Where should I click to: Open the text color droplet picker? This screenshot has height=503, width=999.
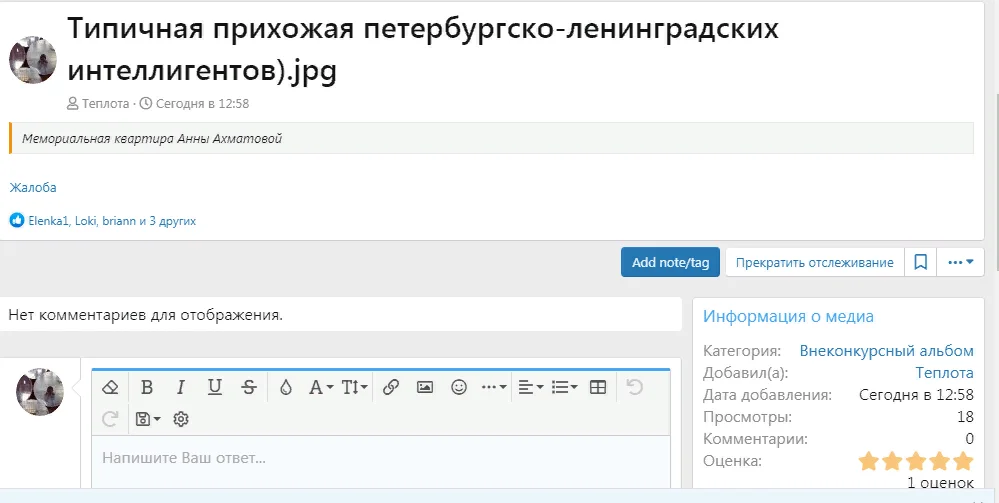285,387
